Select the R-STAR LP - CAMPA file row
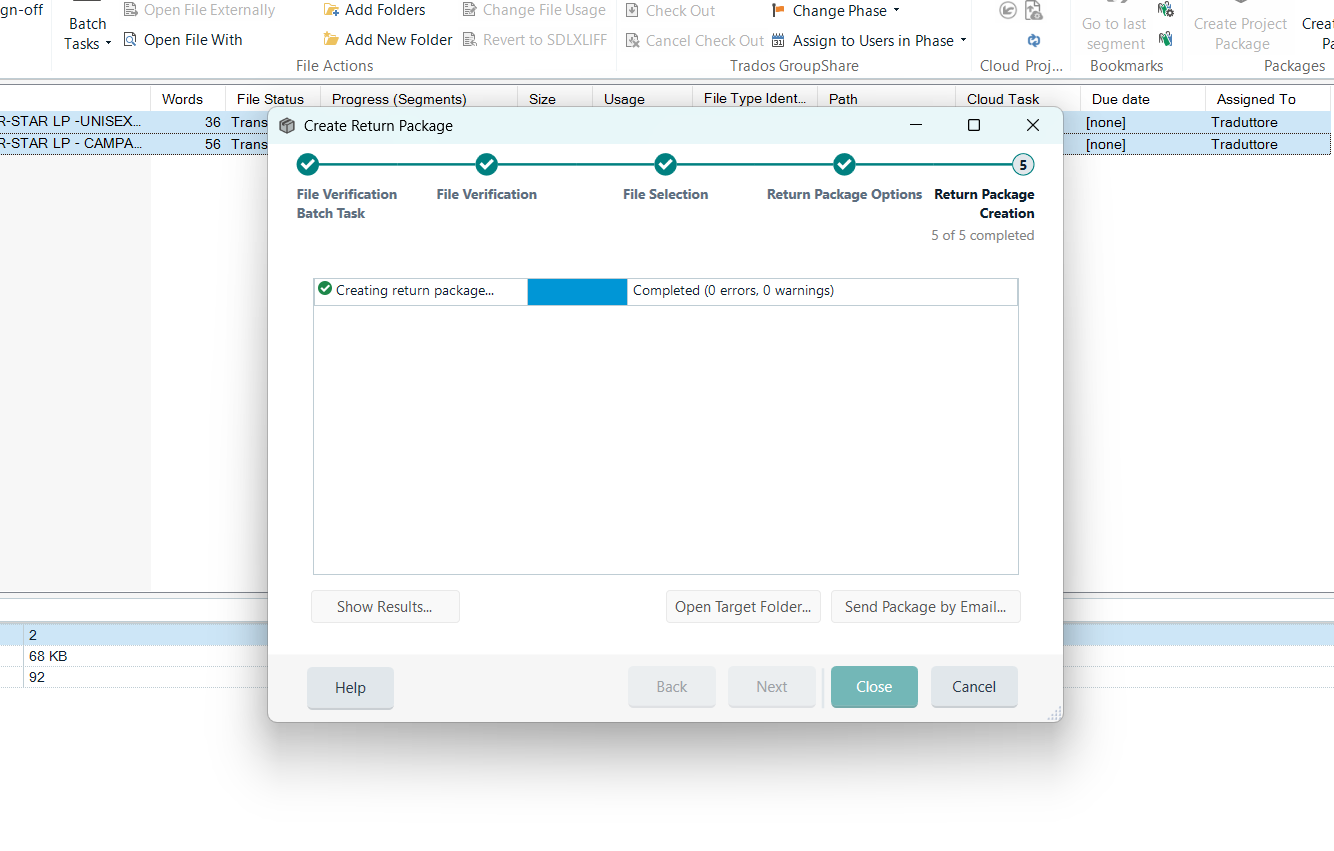 coord(665,144)
